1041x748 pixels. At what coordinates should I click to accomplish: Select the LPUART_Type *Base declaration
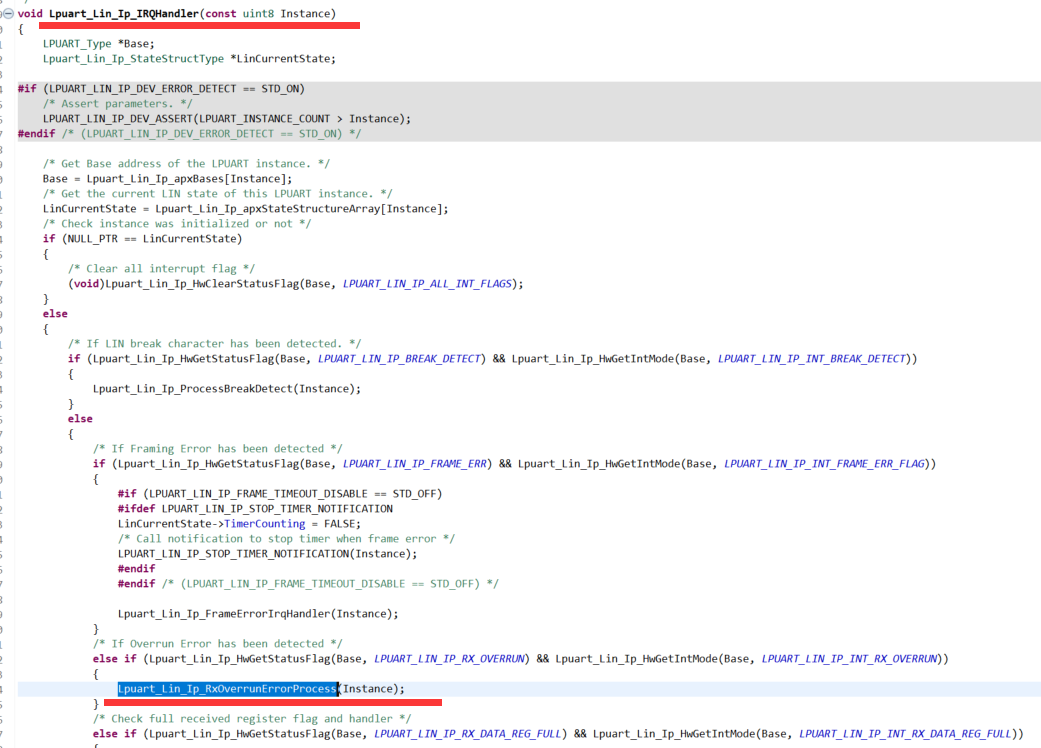tap(98, 44)
